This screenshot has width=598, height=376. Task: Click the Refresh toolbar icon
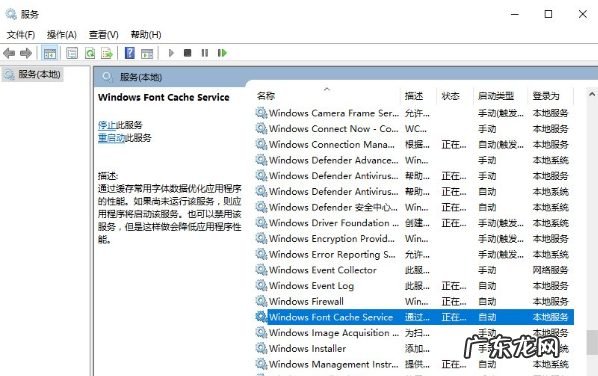pyautogui.click(x=90, y=53)
